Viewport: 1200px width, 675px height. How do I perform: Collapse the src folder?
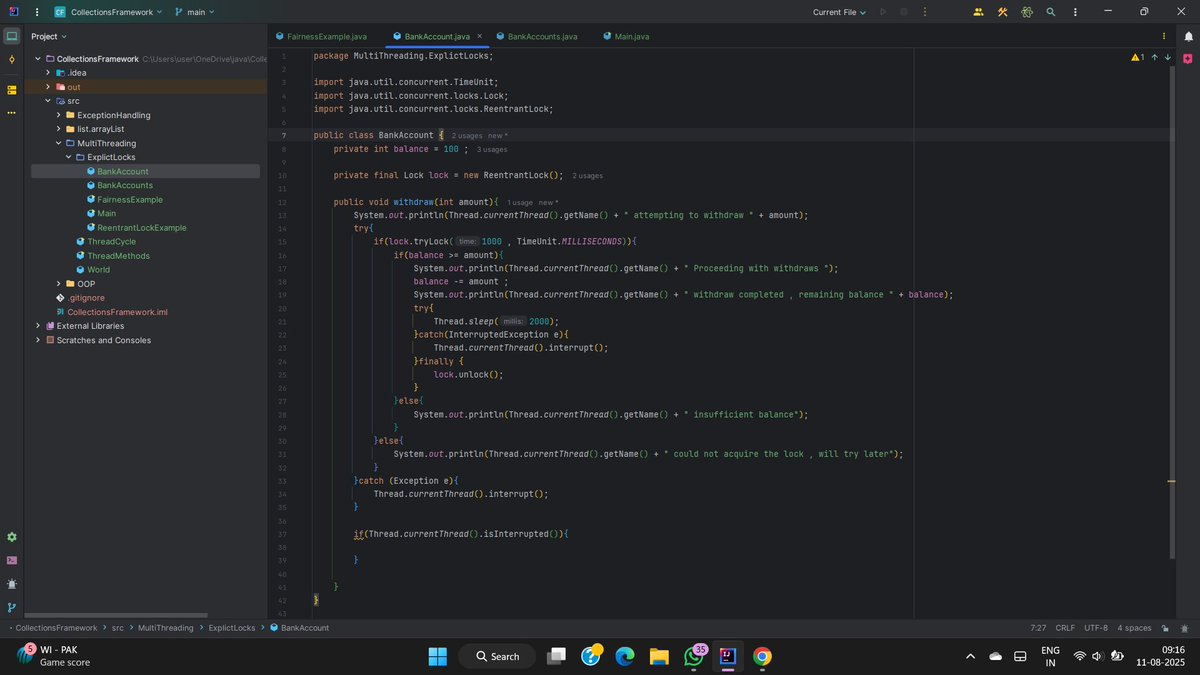[x=48, y=101]
